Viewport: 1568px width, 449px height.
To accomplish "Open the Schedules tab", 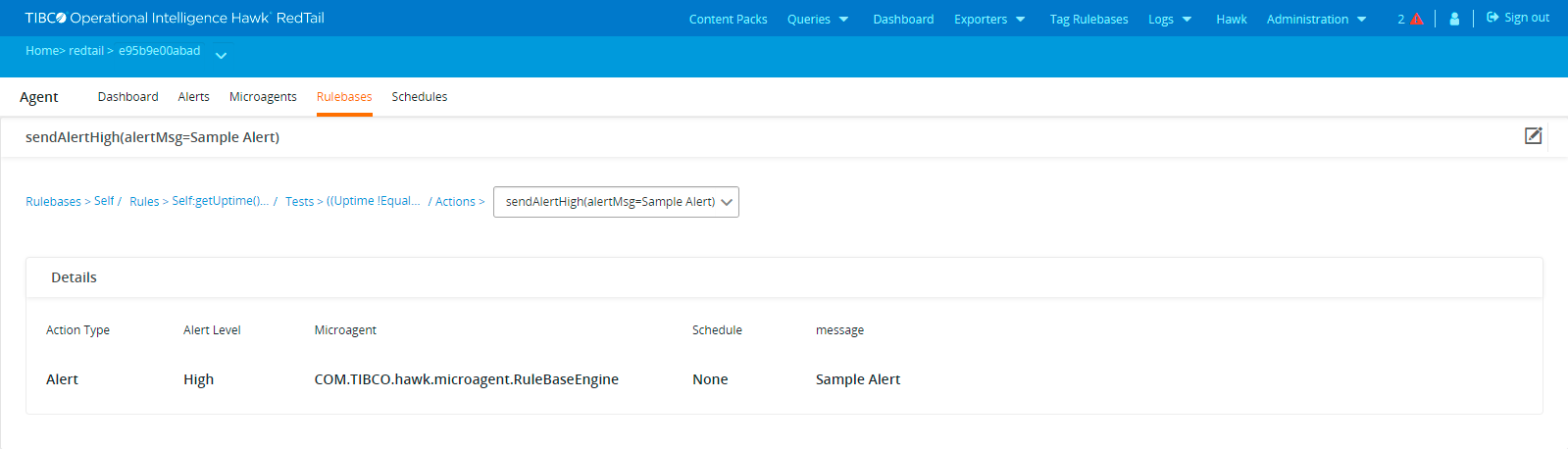I will (x=419, y=97).
